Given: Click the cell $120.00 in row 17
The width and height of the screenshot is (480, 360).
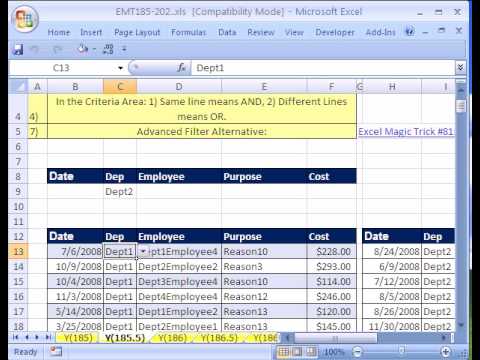Looking at the screenshot, I should tap(332, 311).
